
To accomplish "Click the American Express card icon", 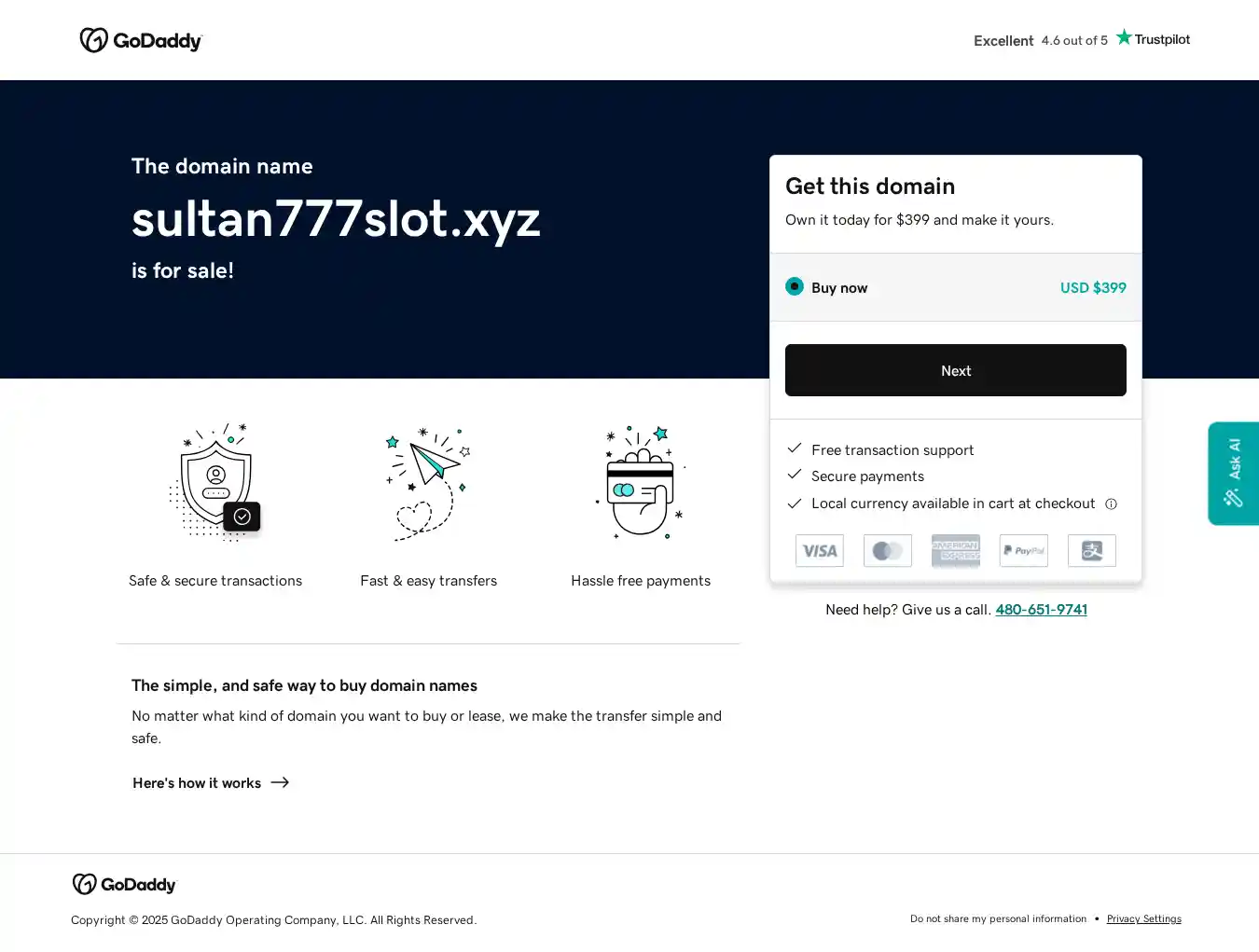I will [x=956, y=551].
